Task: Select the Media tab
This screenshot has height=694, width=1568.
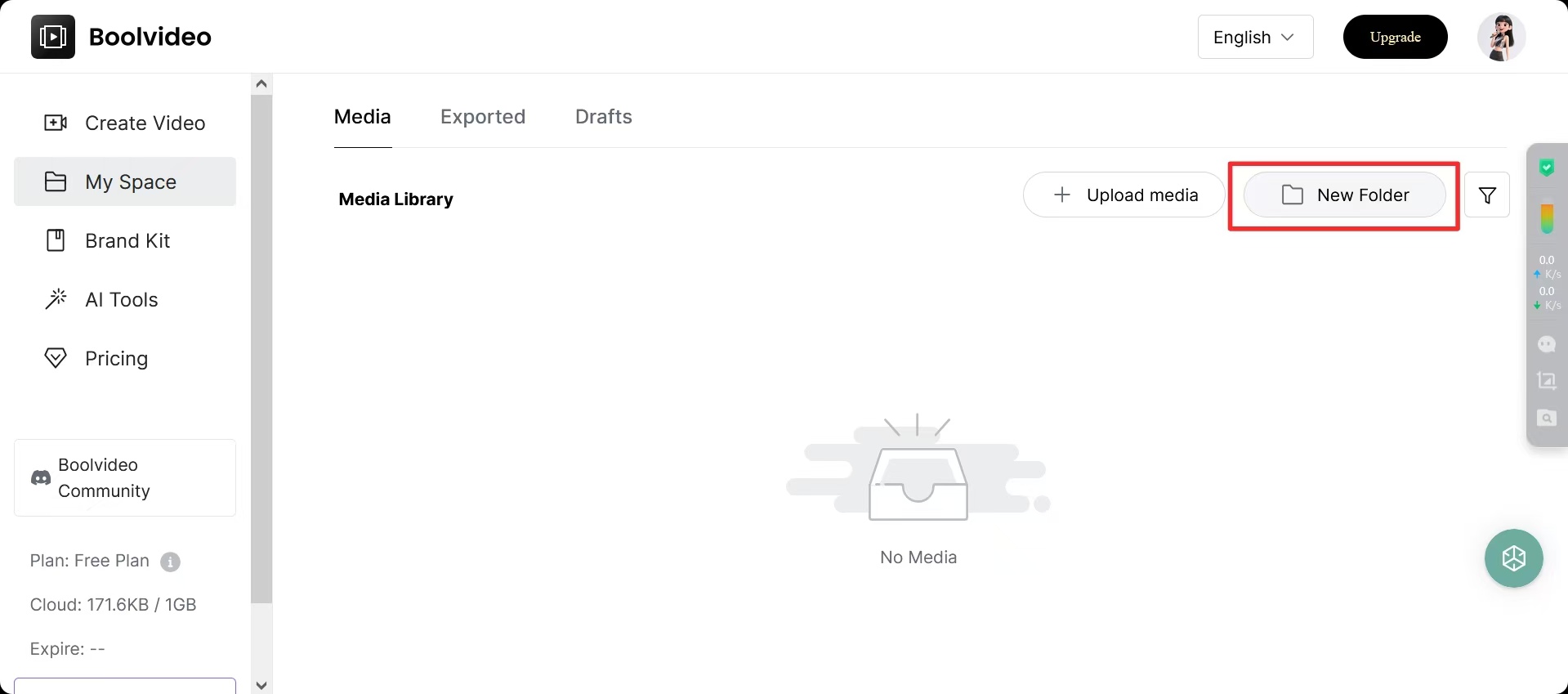Action: (x=363, y=117)
